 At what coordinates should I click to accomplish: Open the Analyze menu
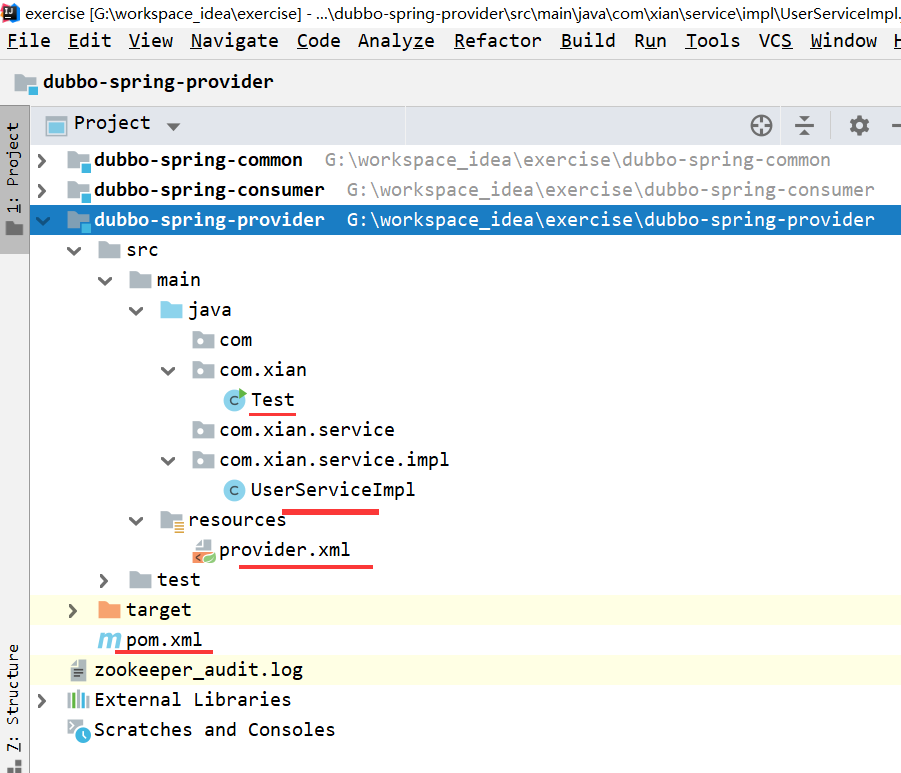click(x=396, y=41)
